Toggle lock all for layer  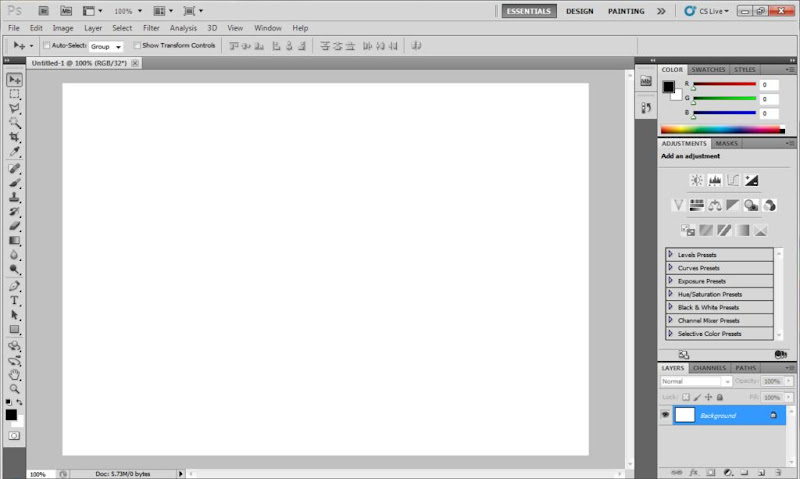(720, 397)
